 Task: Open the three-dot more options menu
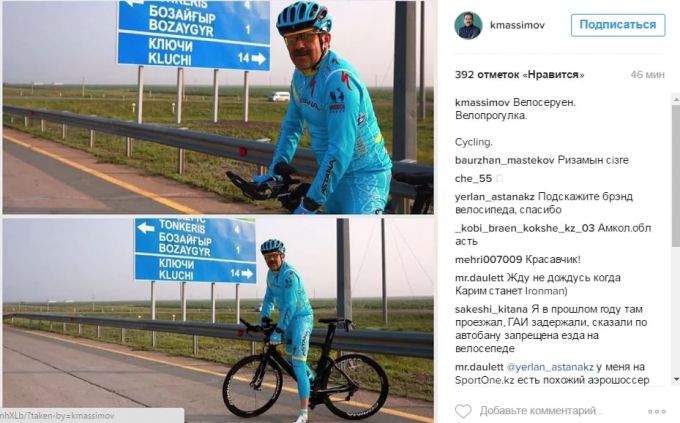coord(657,411)
